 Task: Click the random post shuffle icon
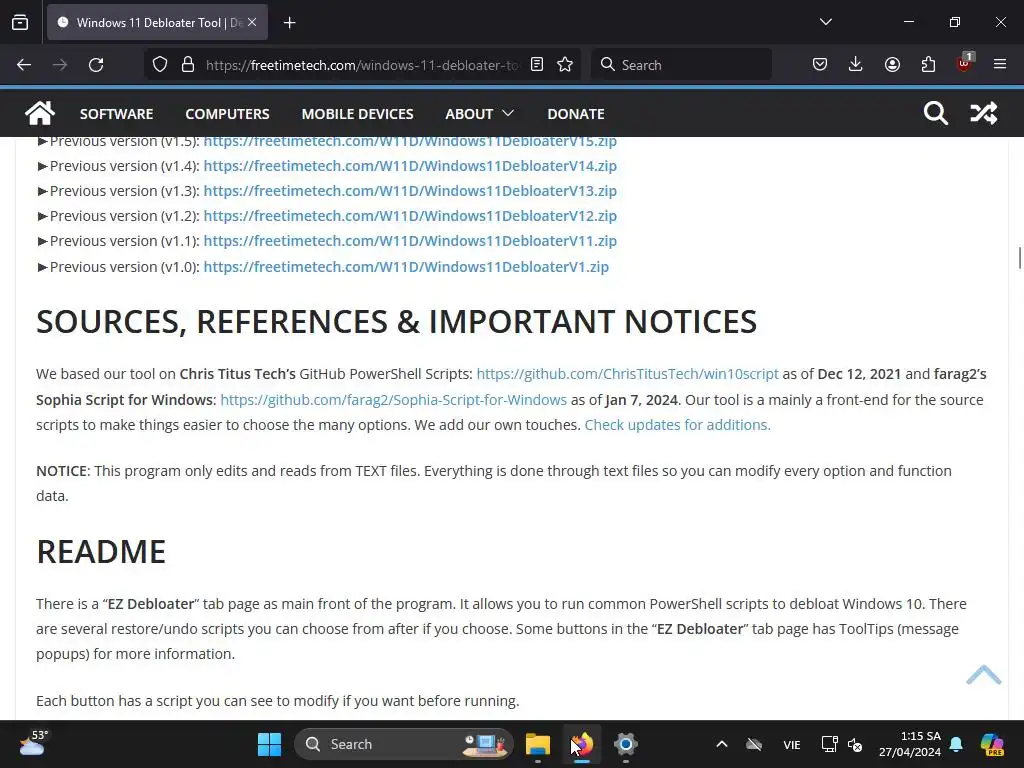(984, 113)
